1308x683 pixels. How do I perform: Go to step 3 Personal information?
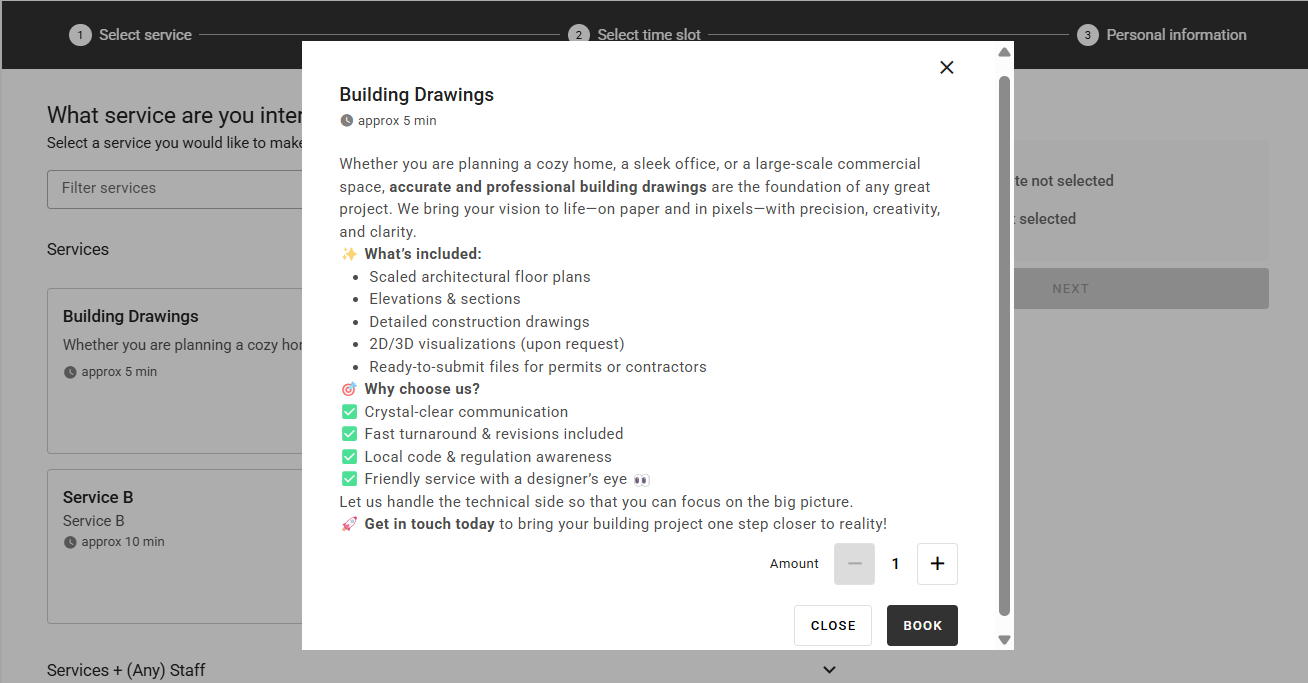[x=1176, y=35]
